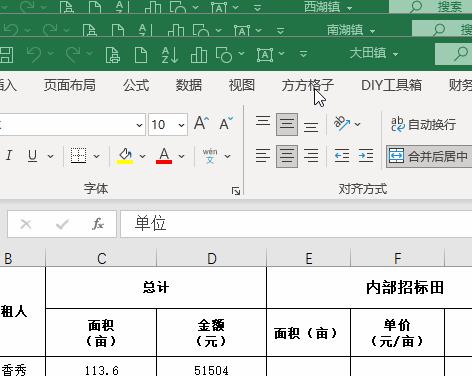
Task: Click the chart icon in the 南湖镇 window toolbar
Action: 176,31
